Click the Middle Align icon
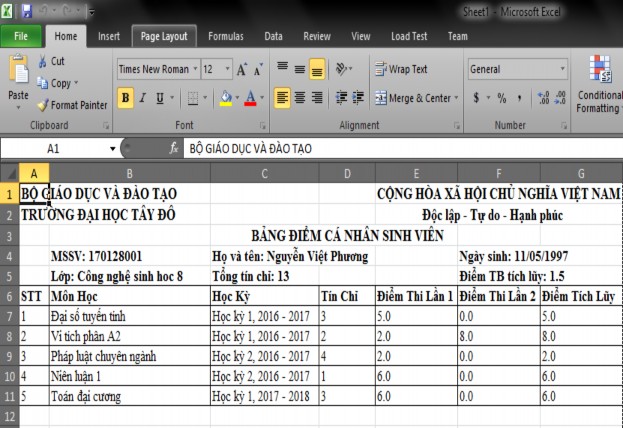The height and width of the screenshot is (428, 623). [300, 69]
